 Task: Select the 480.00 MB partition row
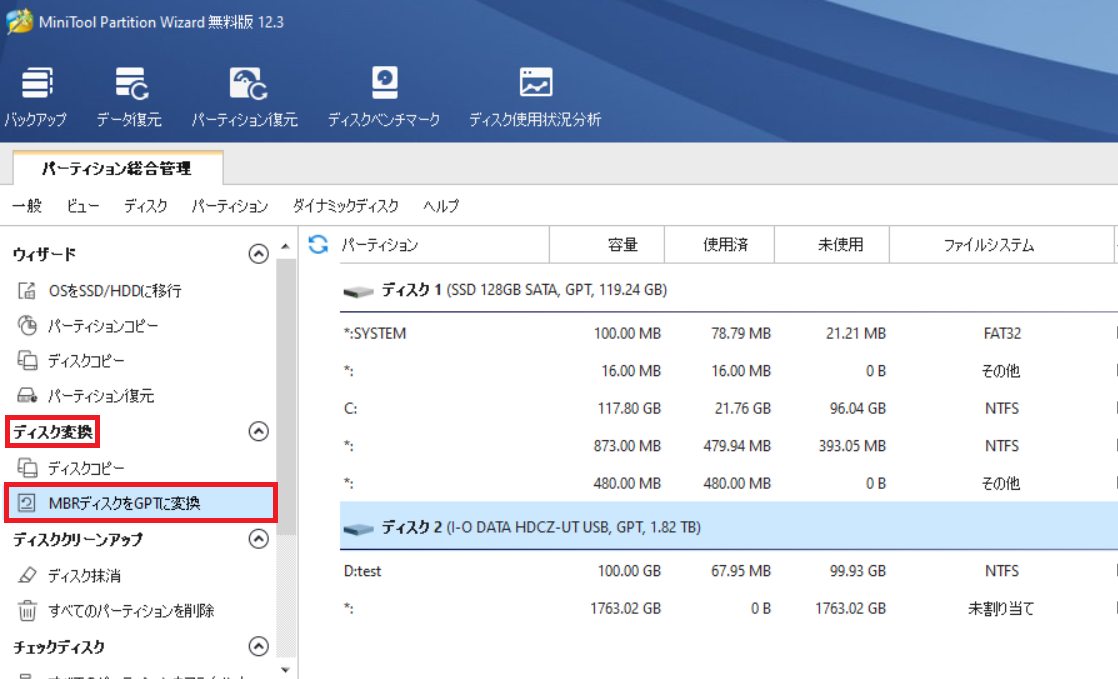click(x=729, y=483)
